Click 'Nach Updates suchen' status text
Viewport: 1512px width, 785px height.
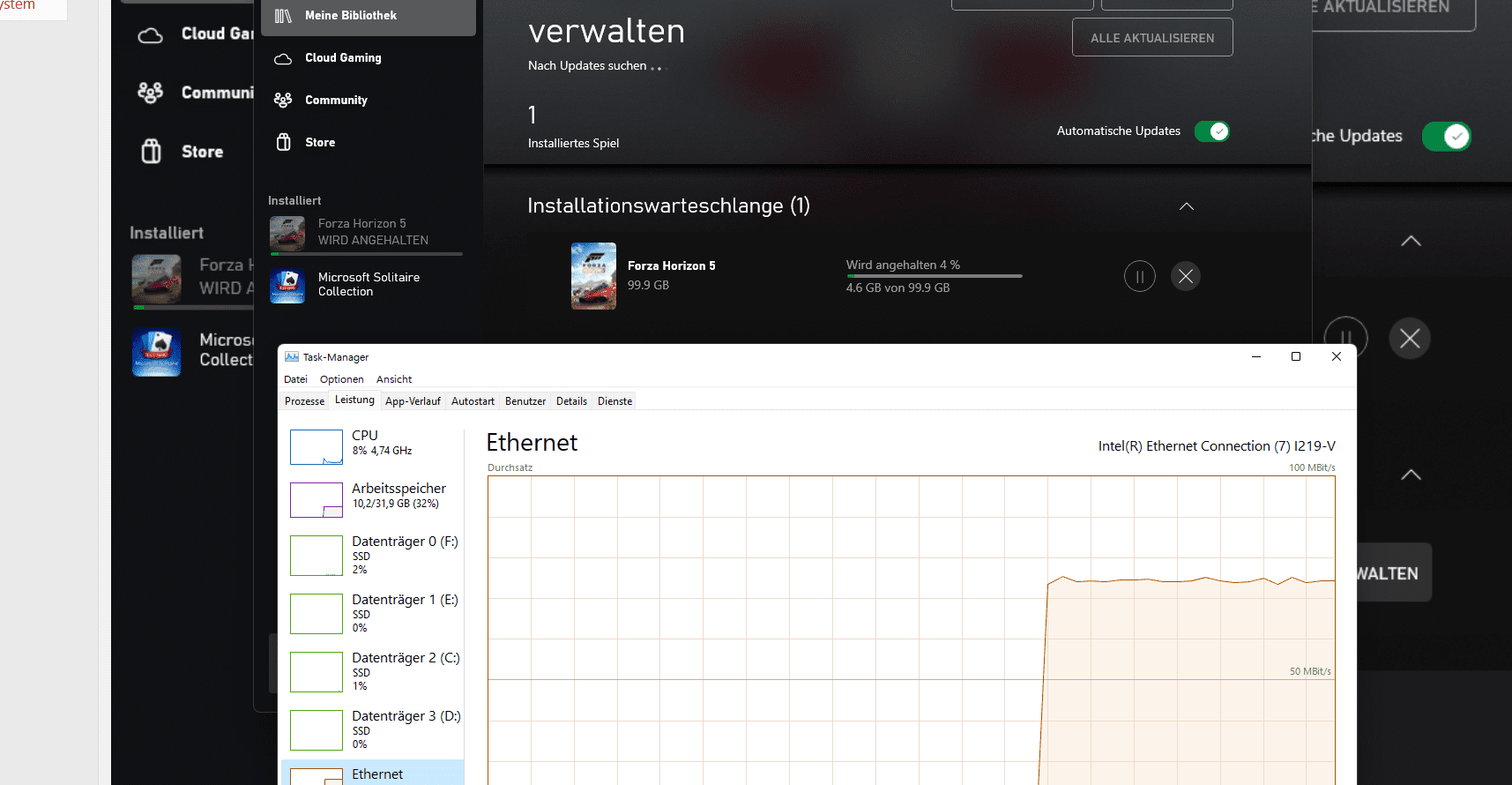click(x=587, y=65)
